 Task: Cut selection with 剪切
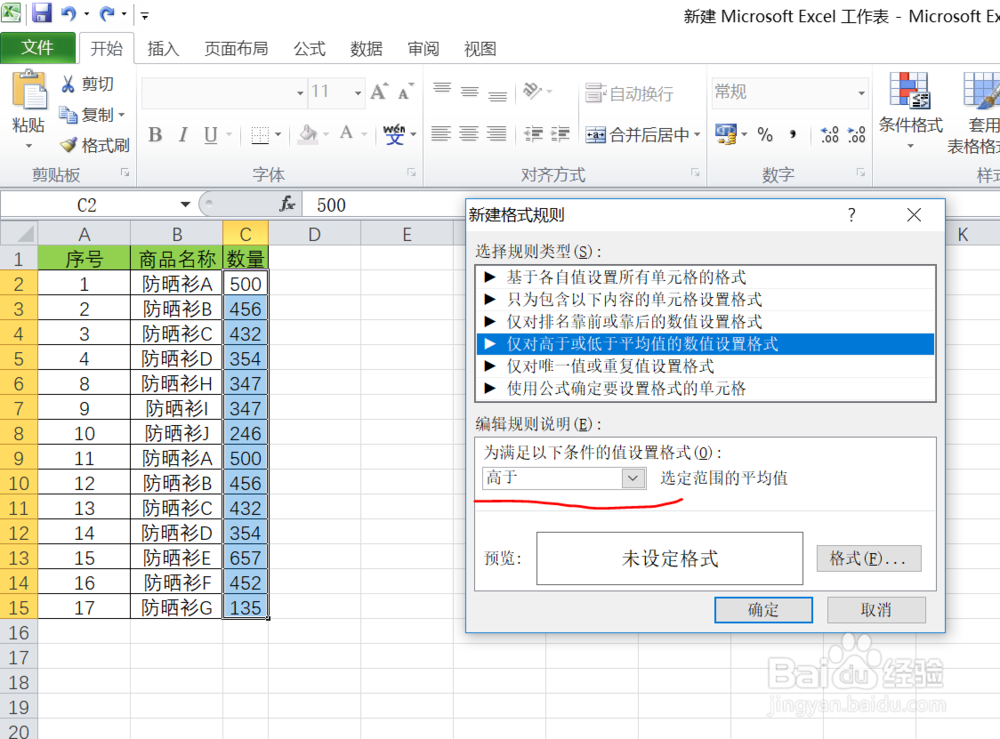tap(87, 84)
